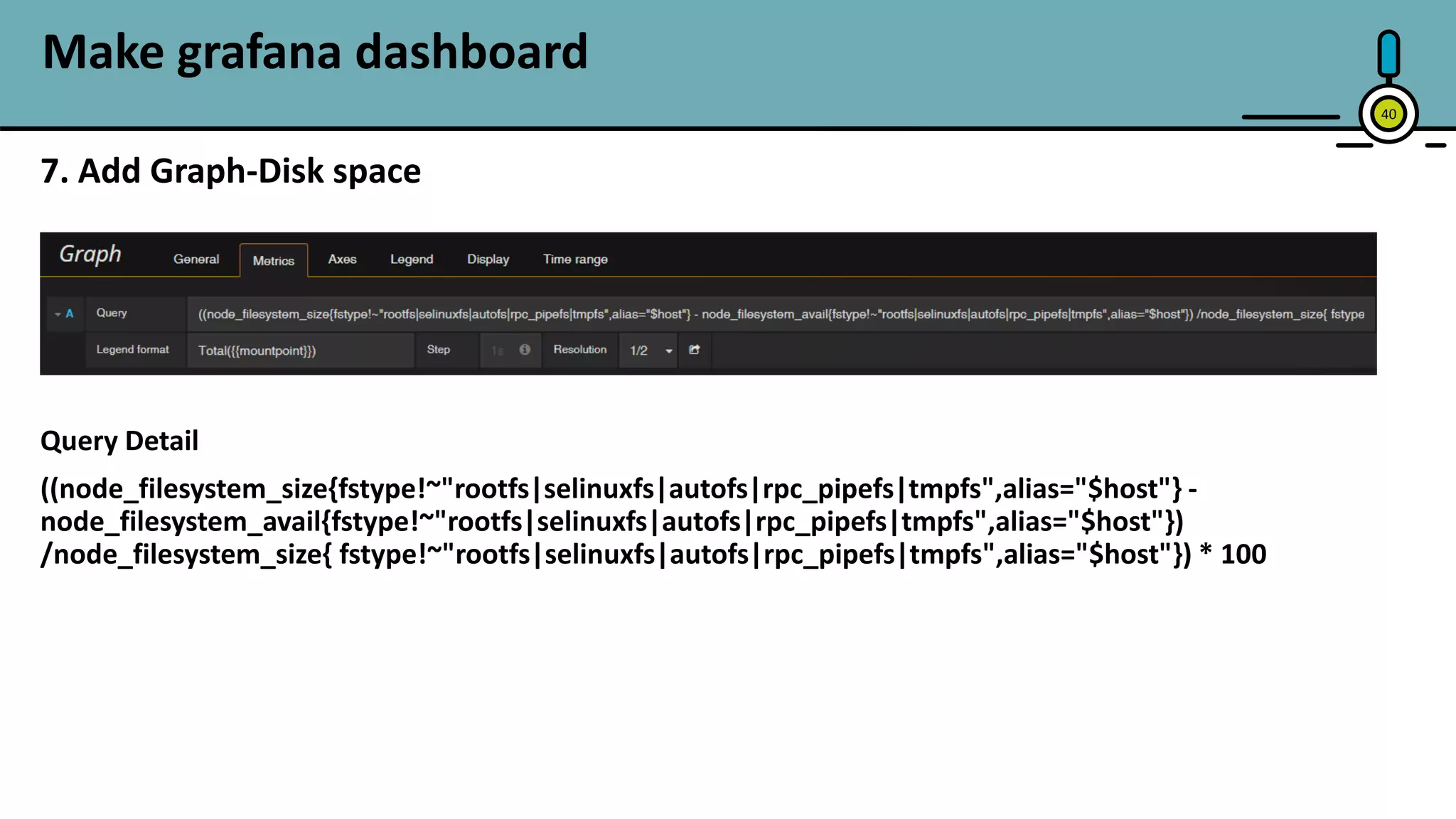The height and width of the screenshot is (819, 1456).
Task: Switch to the Display tab
Action: (x=488, y=259)
